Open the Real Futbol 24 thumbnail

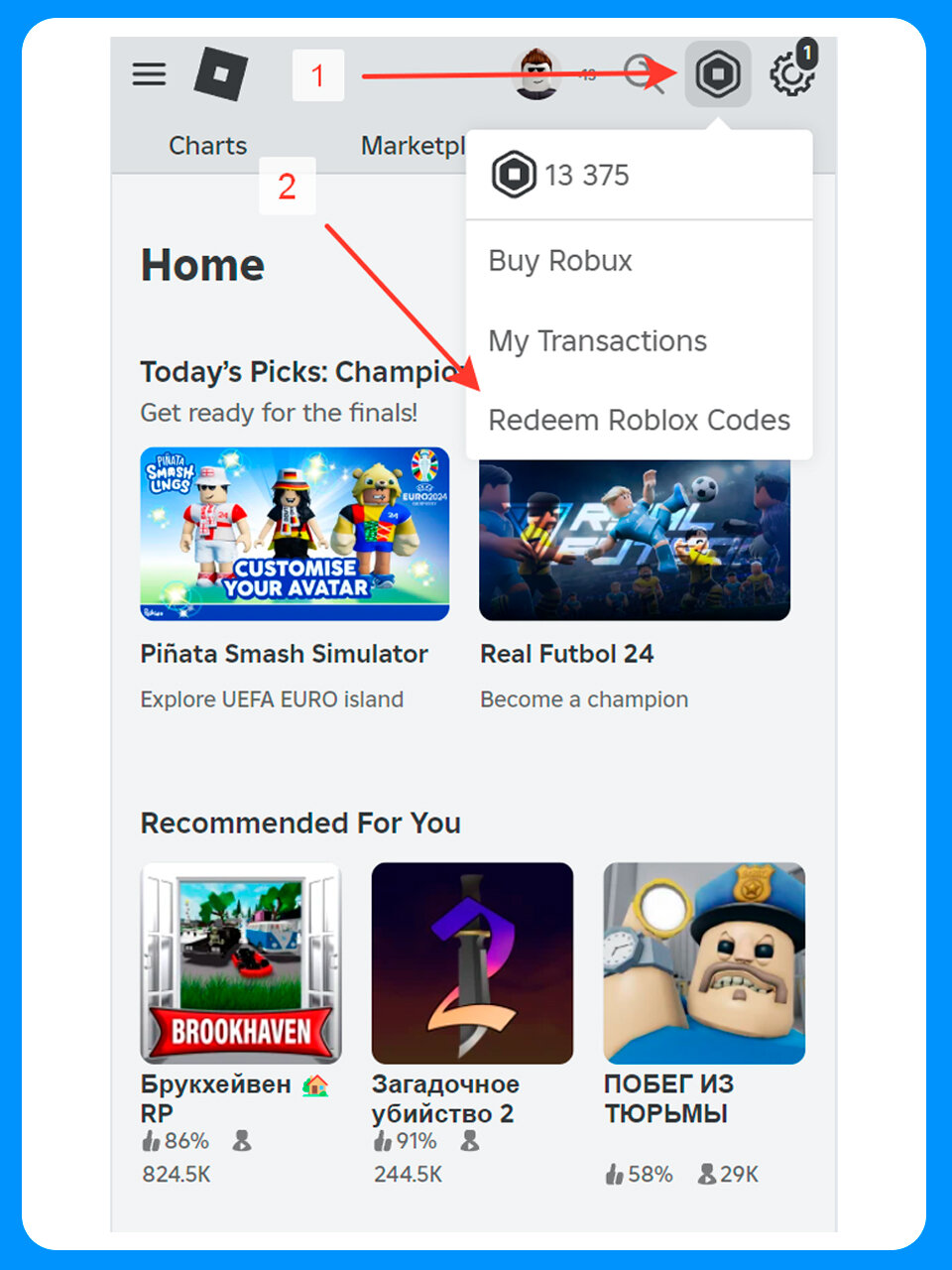[x=635, y=539]
